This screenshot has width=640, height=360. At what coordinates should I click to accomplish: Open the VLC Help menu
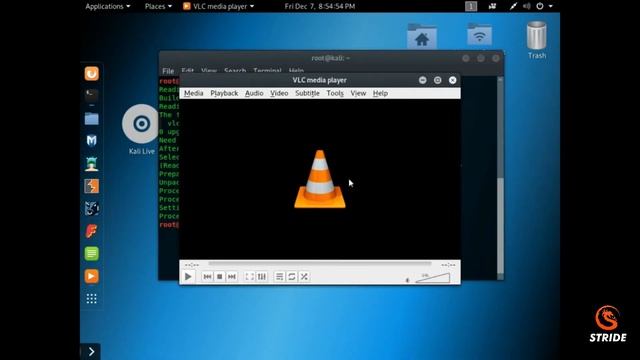(380, 93)
